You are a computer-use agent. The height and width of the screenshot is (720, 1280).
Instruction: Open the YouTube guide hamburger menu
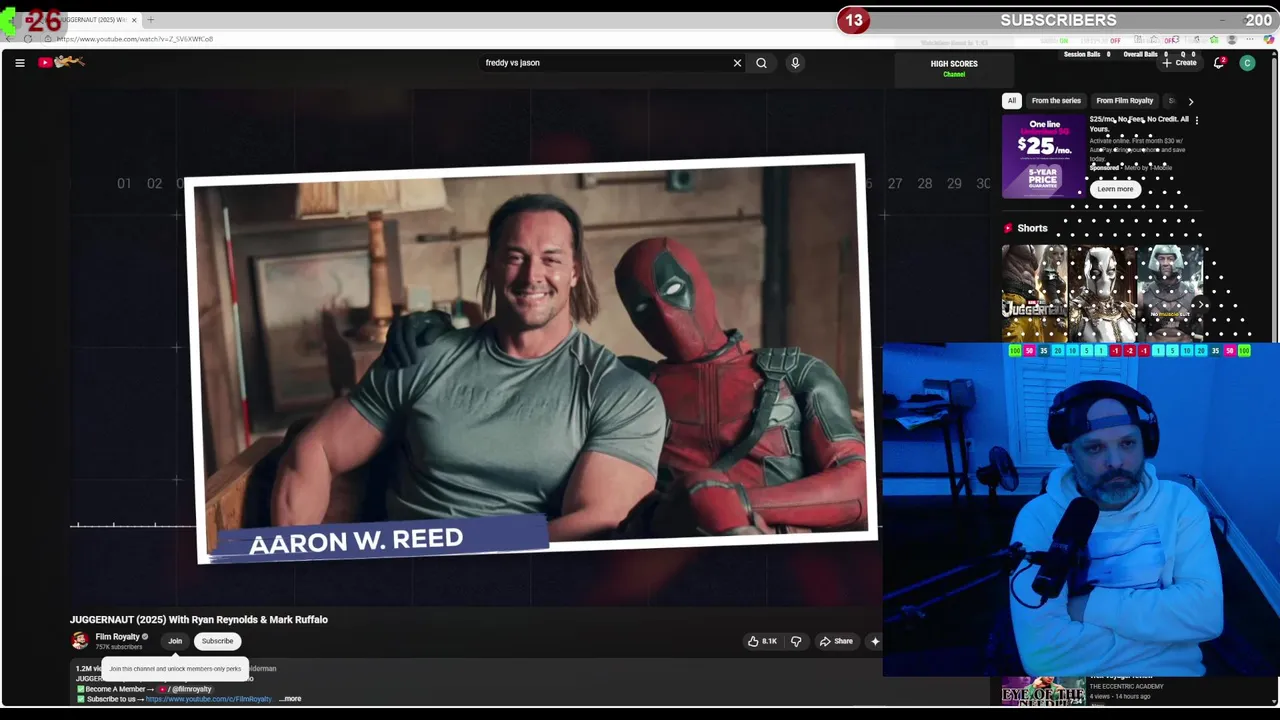click(19, 63)
